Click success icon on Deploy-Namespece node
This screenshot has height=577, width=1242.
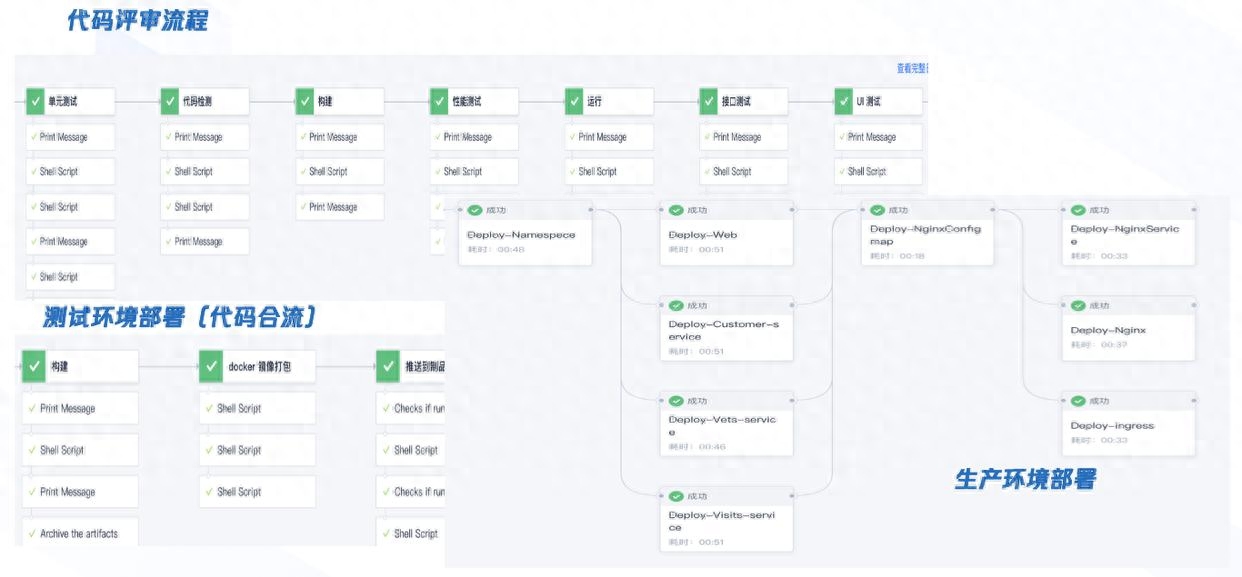(476, 210)
